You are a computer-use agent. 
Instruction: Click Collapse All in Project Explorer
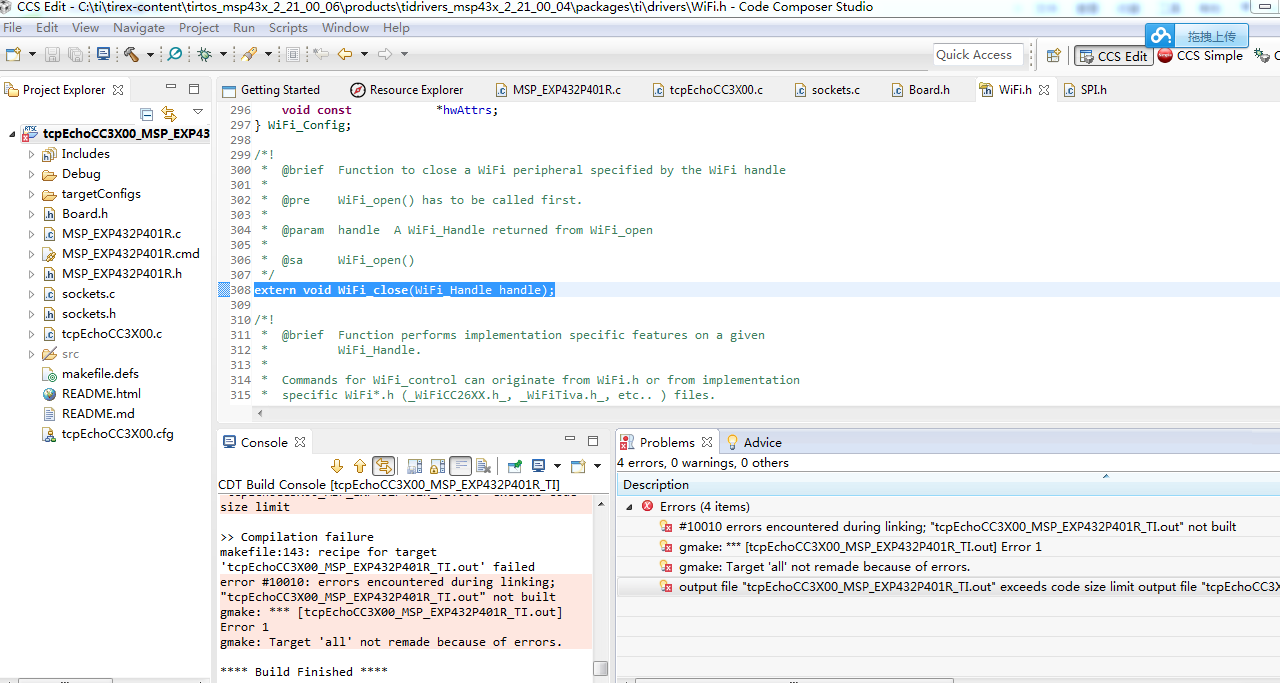click(x=147, y=113)
